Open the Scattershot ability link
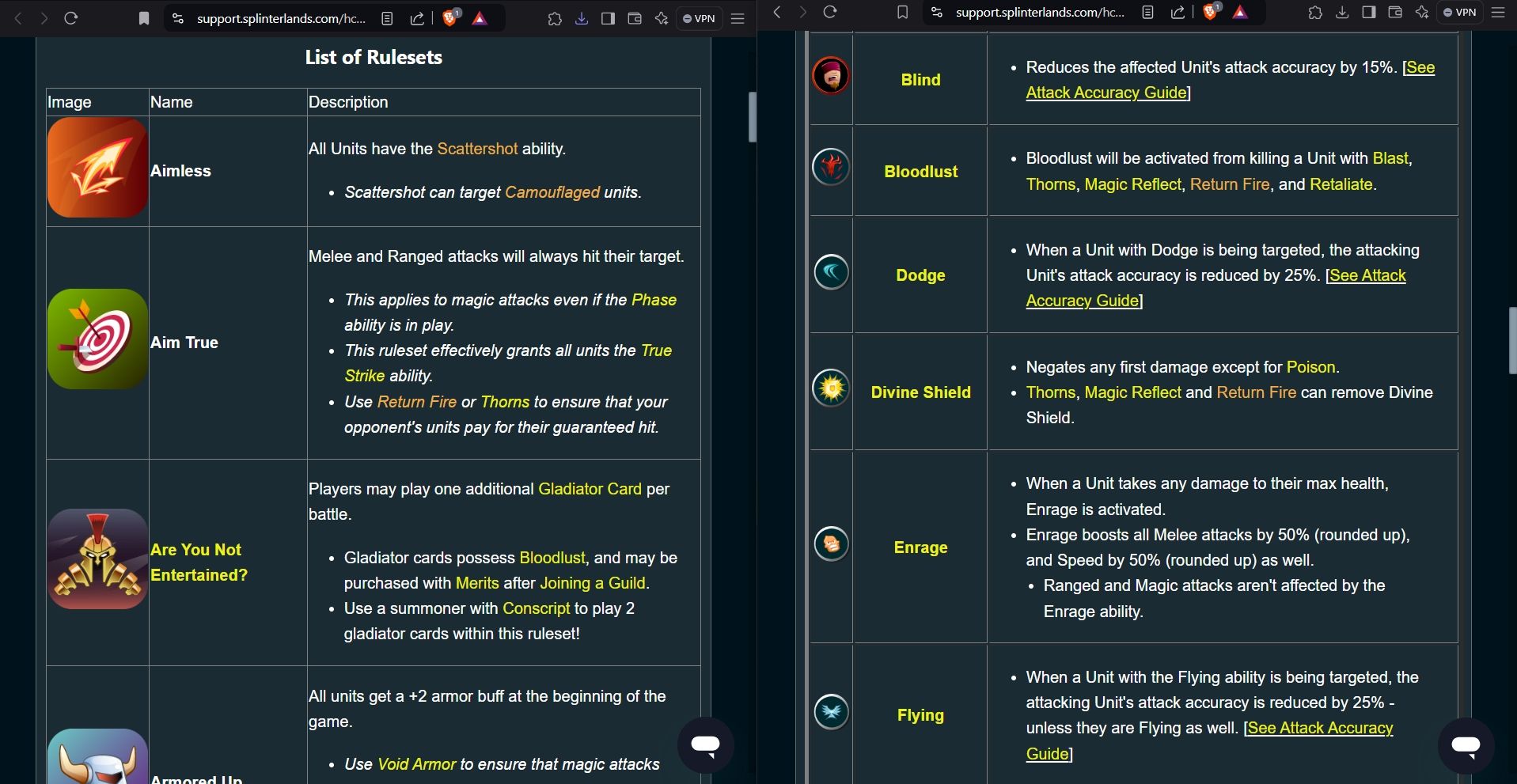Image resolution: width=1517 pixels, height=784 pixels. pyautogui.click(x=477, y=149)
